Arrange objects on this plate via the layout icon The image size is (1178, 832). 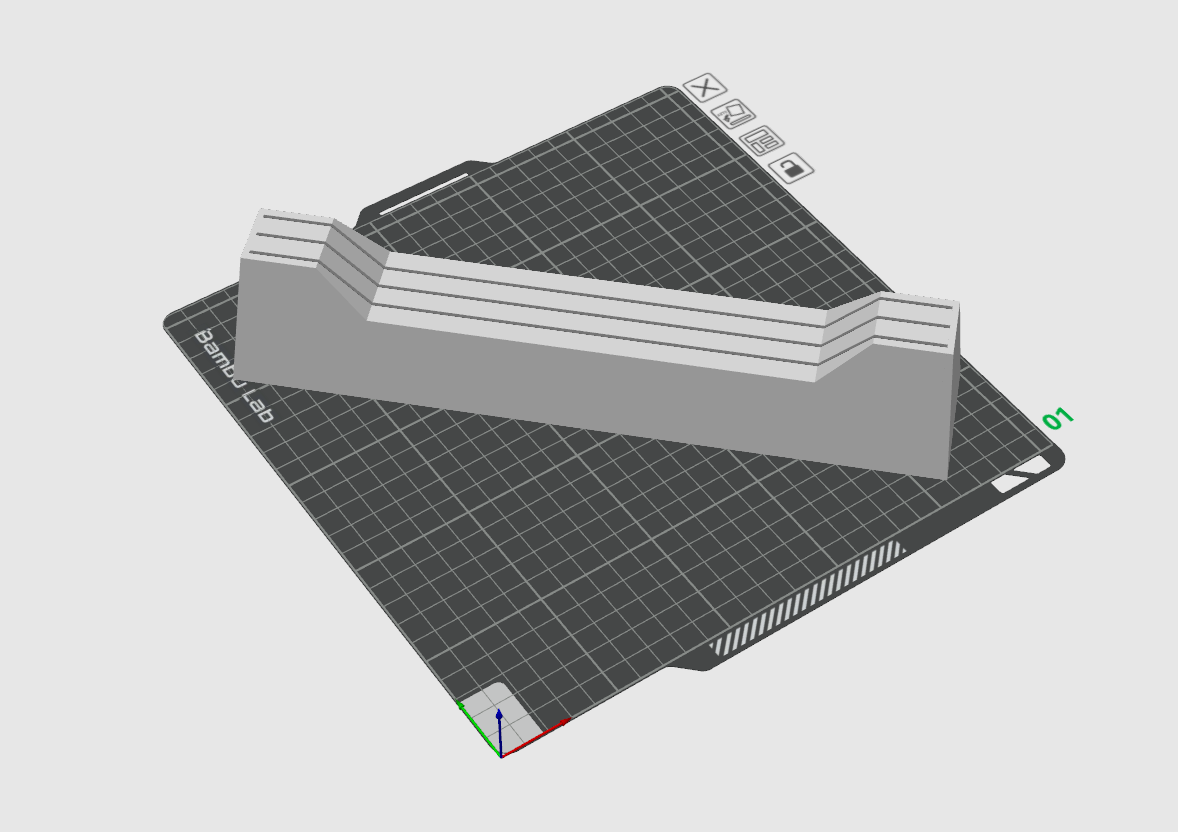click(x=762, y=141)
